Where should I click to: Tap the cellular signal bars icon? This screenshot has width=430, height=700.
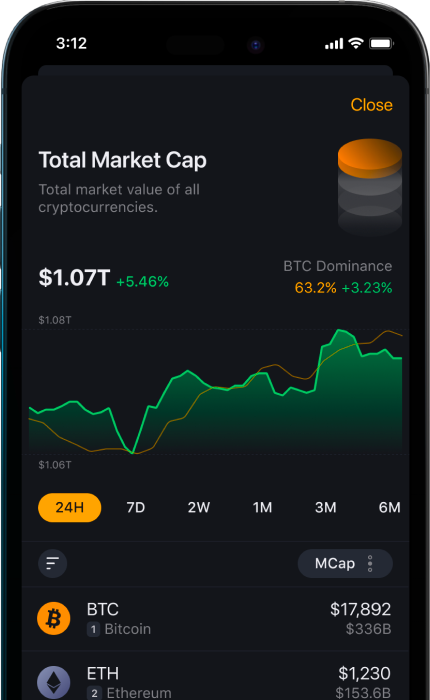pos(334,44)
